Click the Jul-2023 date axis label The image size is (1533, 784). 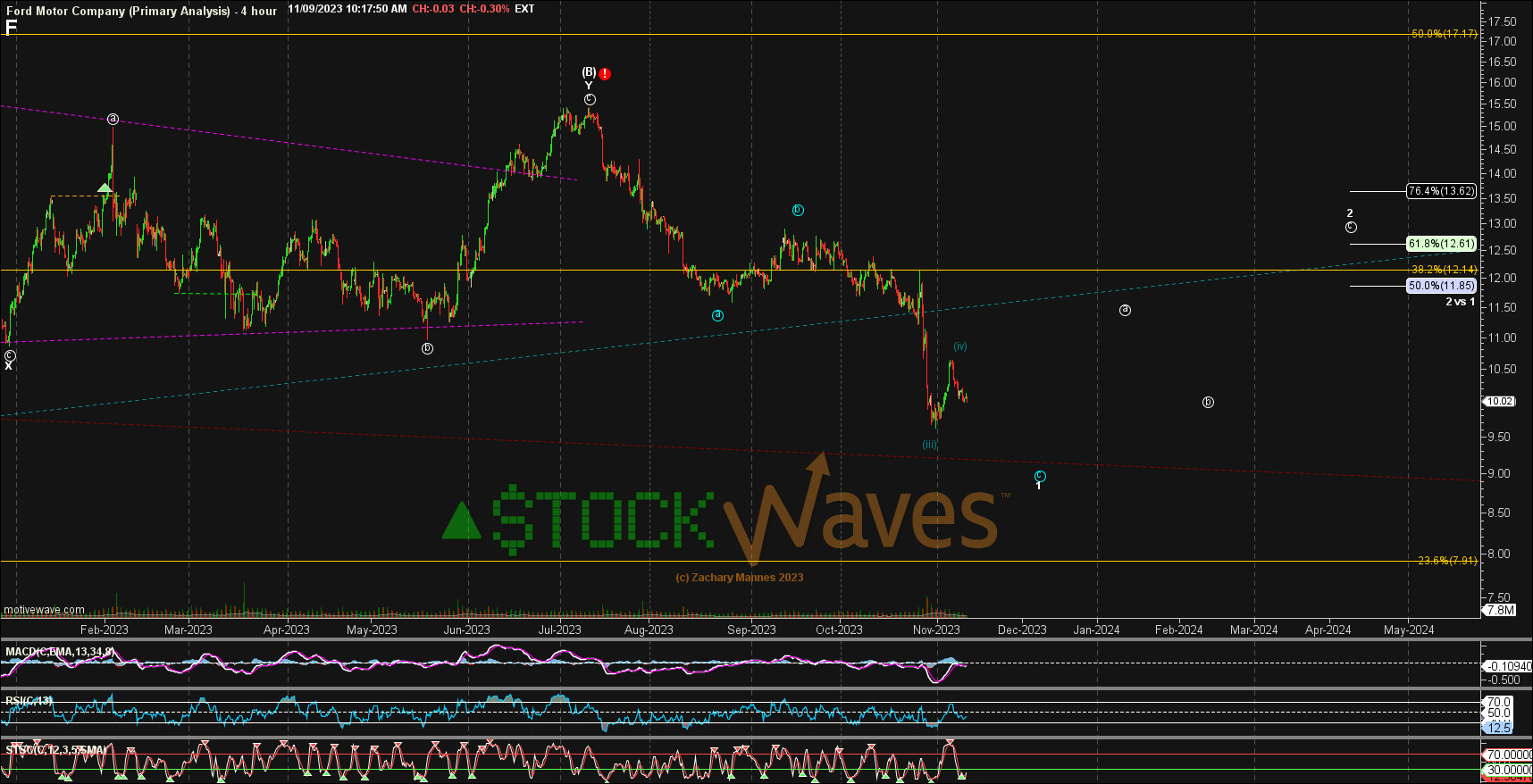click(x=559, y=630)
